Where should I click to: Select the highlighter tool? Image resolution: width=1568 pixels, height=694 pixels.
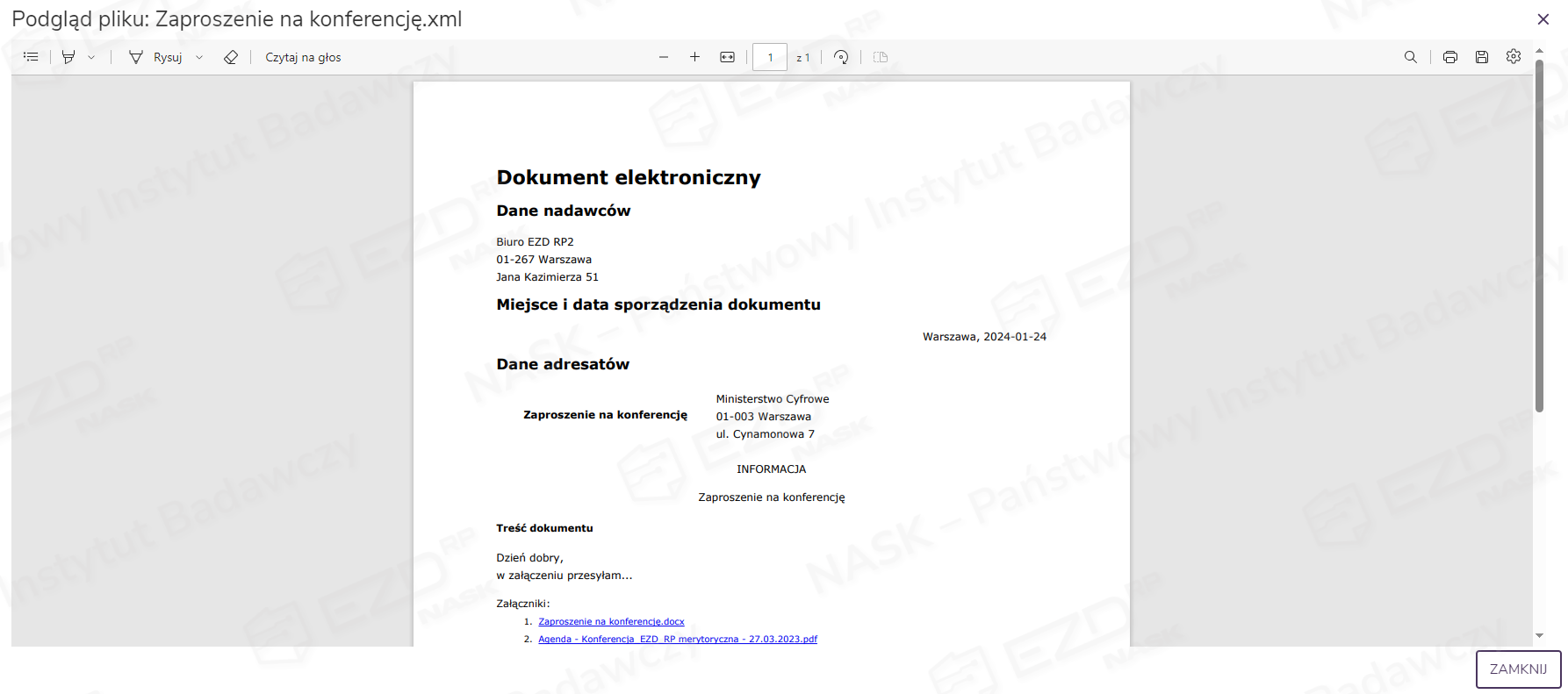coord(68,57)
